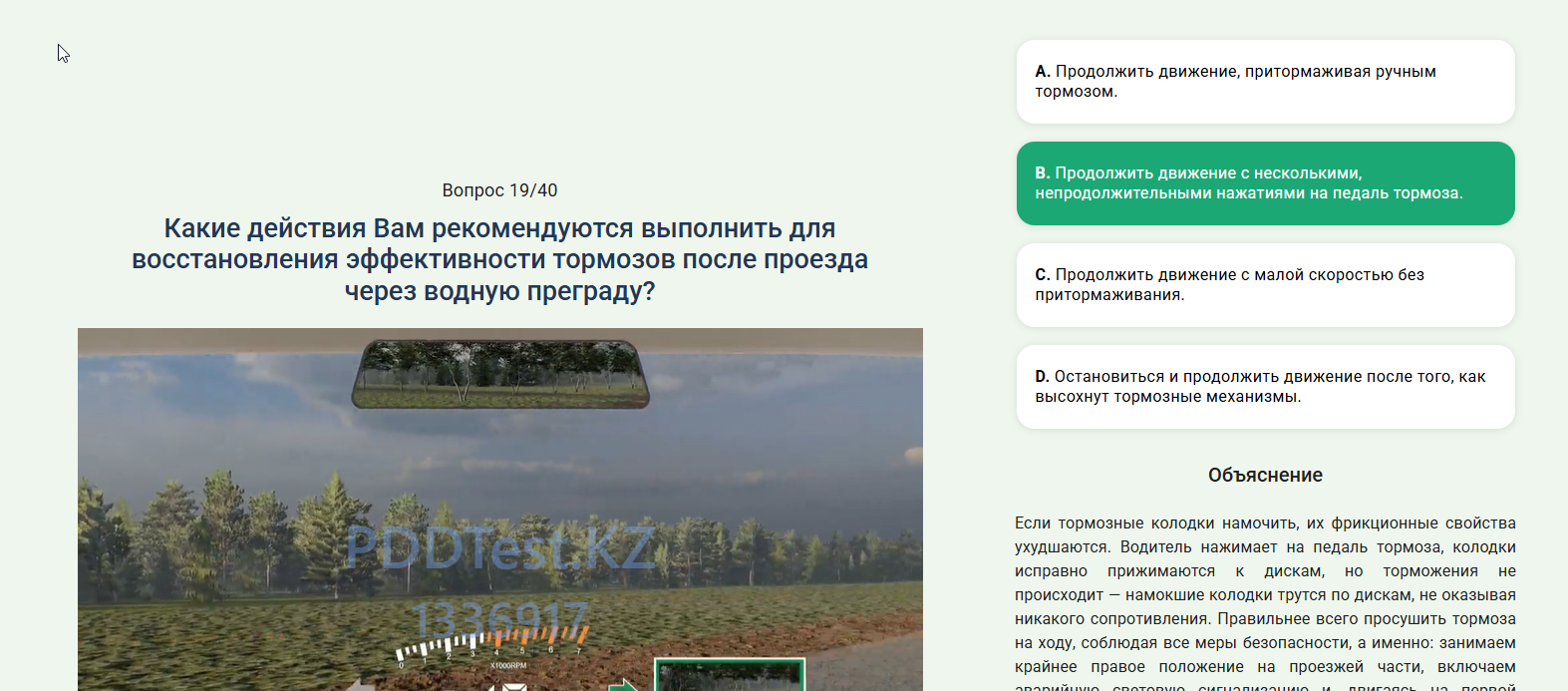Select answer A about the handbrake
This screenshot has height=691, width=1568.
(x=1265, y=82)
